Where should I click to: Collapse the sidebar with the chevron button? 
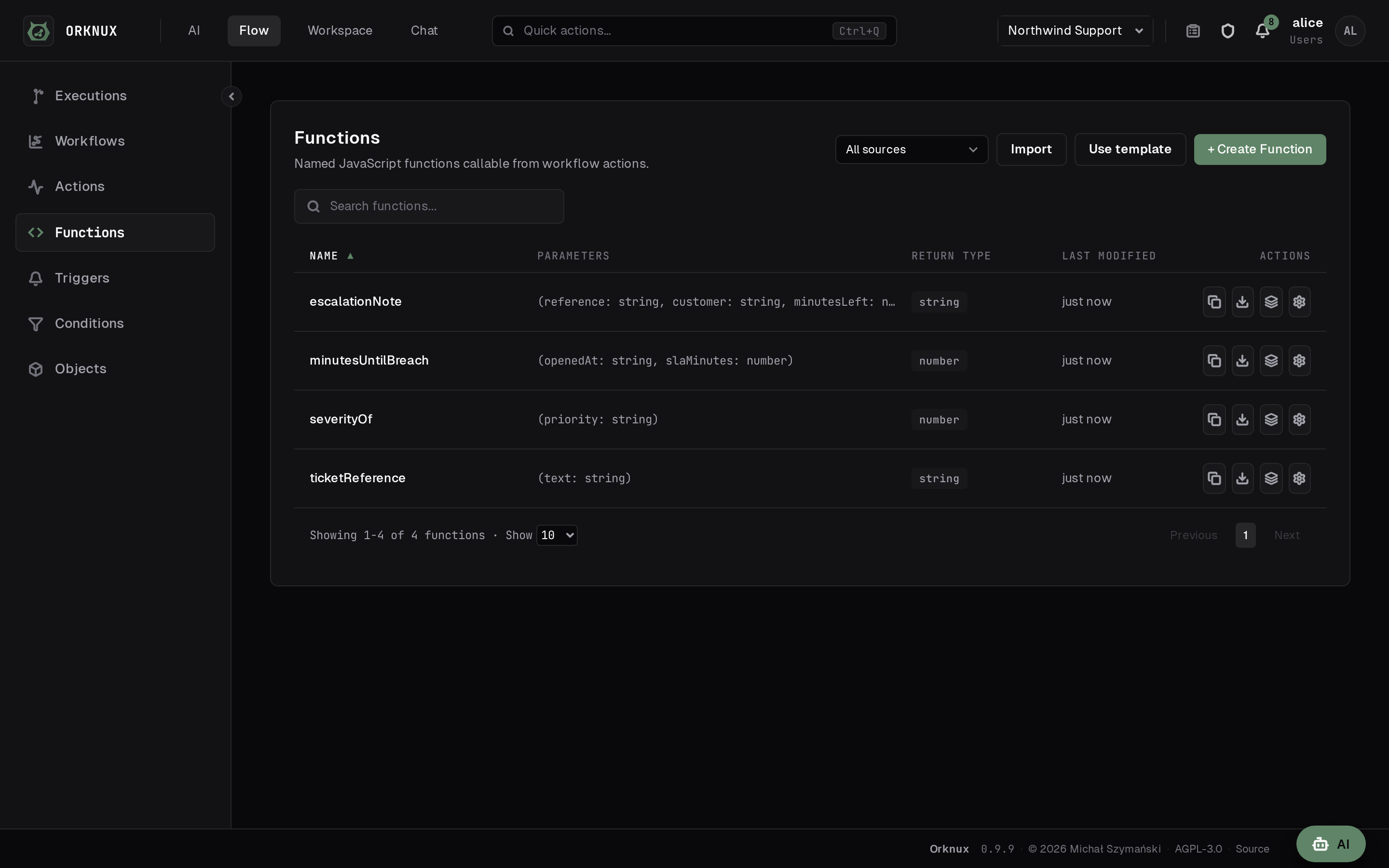(231, 96)
